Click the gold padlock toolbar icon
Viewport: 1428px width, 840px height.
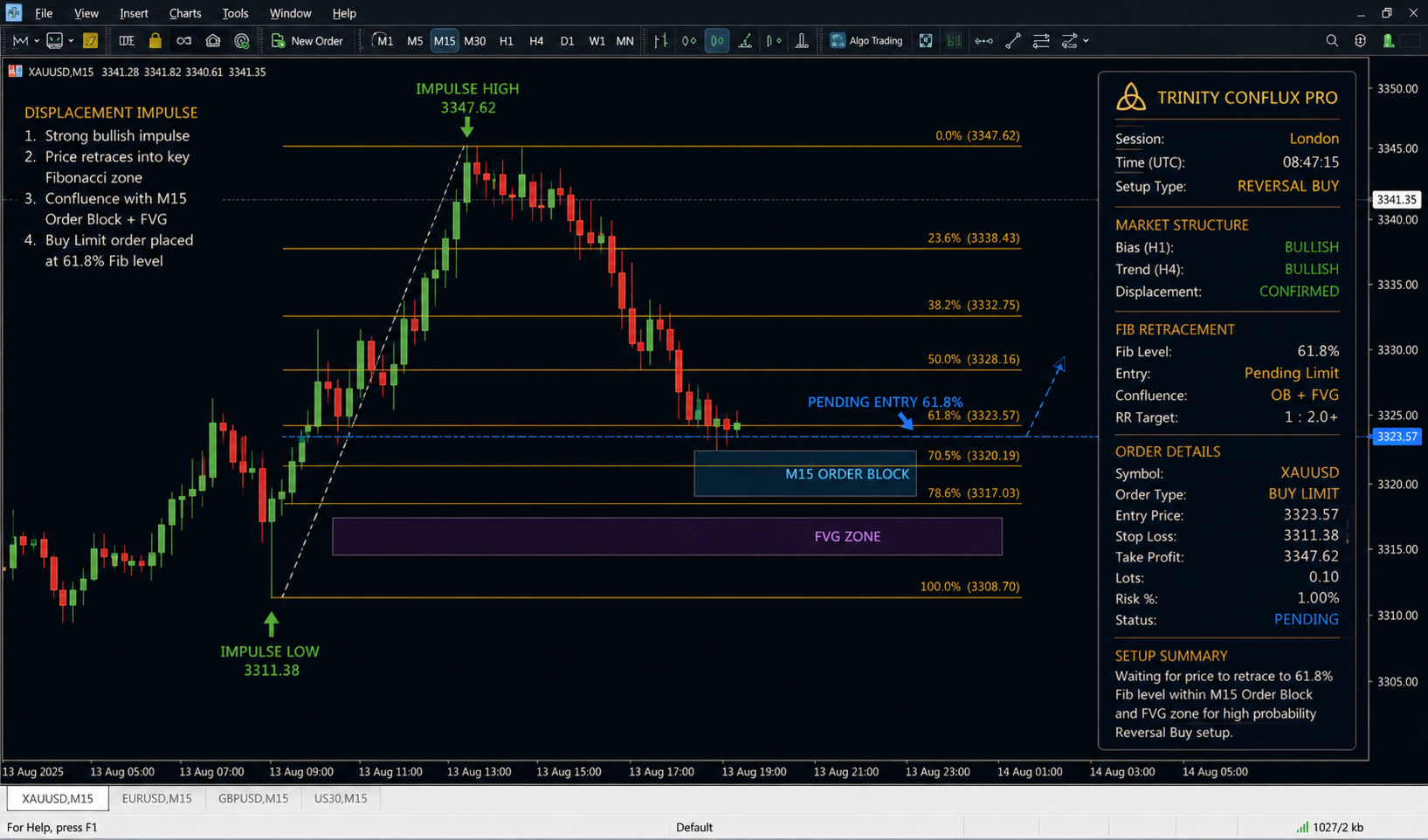coord(155,41)
